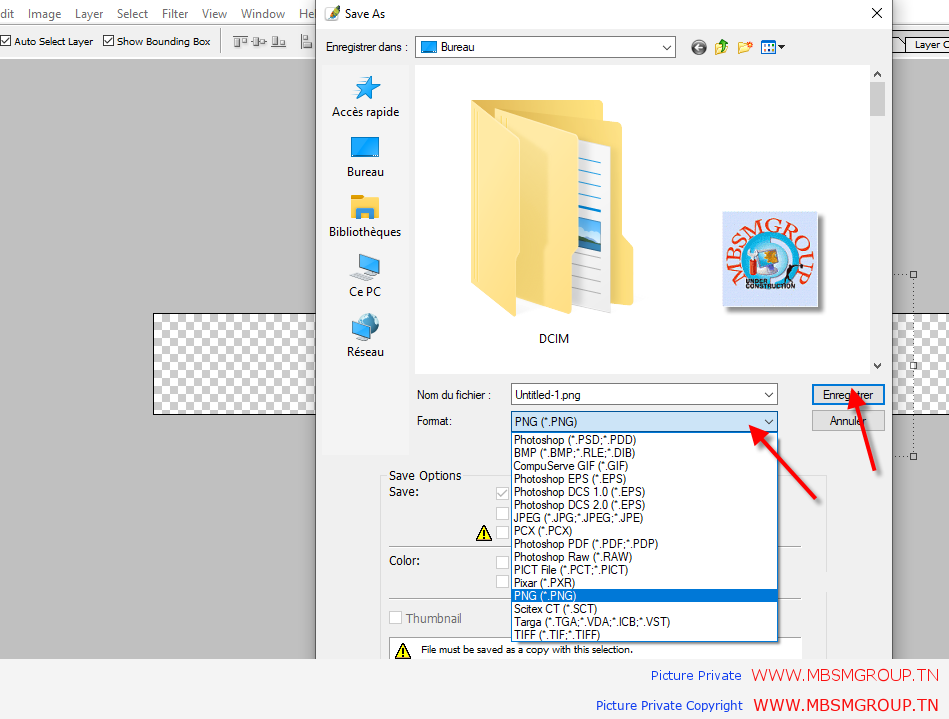The width and height of the screenshot is (949, 719).
Task: Toggle the first Color option checkbox
Action: (502, 562)
